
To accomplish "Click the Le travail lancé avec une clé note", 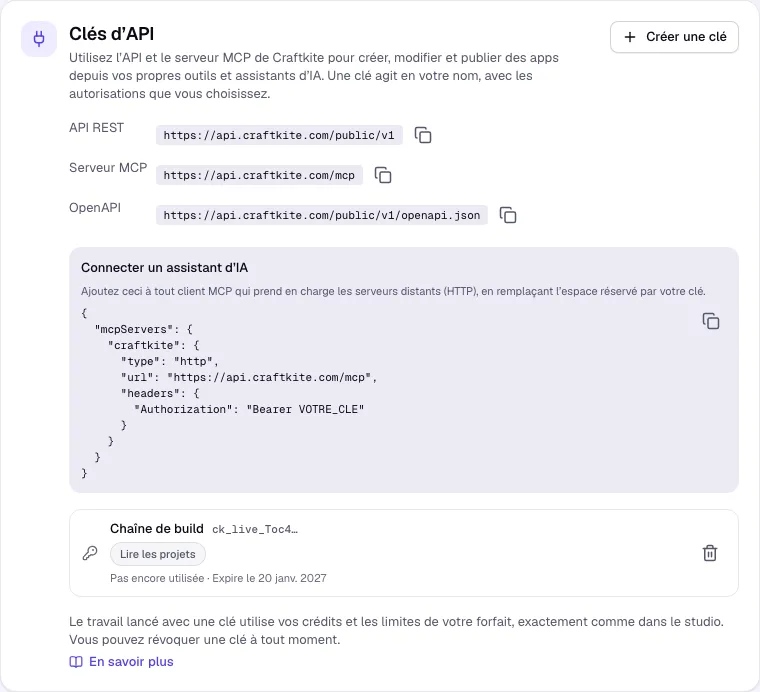I will click(x=396, y=630).
